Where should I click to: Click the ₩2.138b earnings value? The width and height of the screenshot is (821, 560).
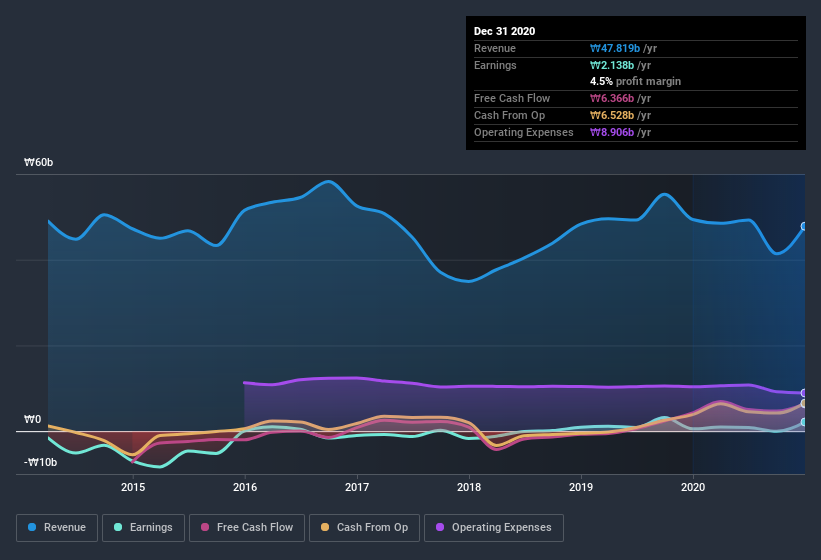coord(612,65)
